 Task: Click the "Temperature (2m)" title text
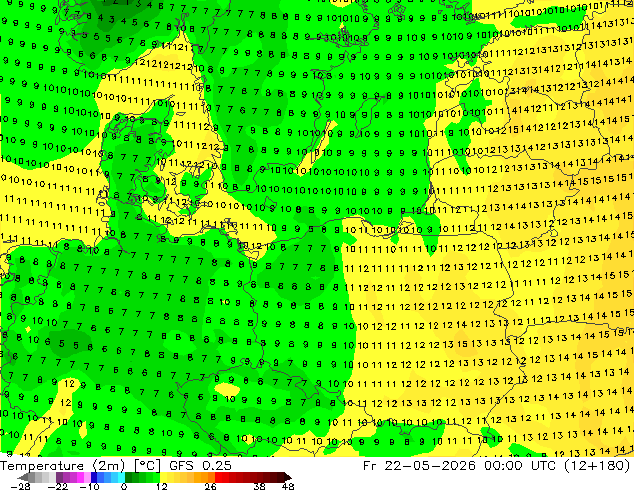(x=62, y=466)
